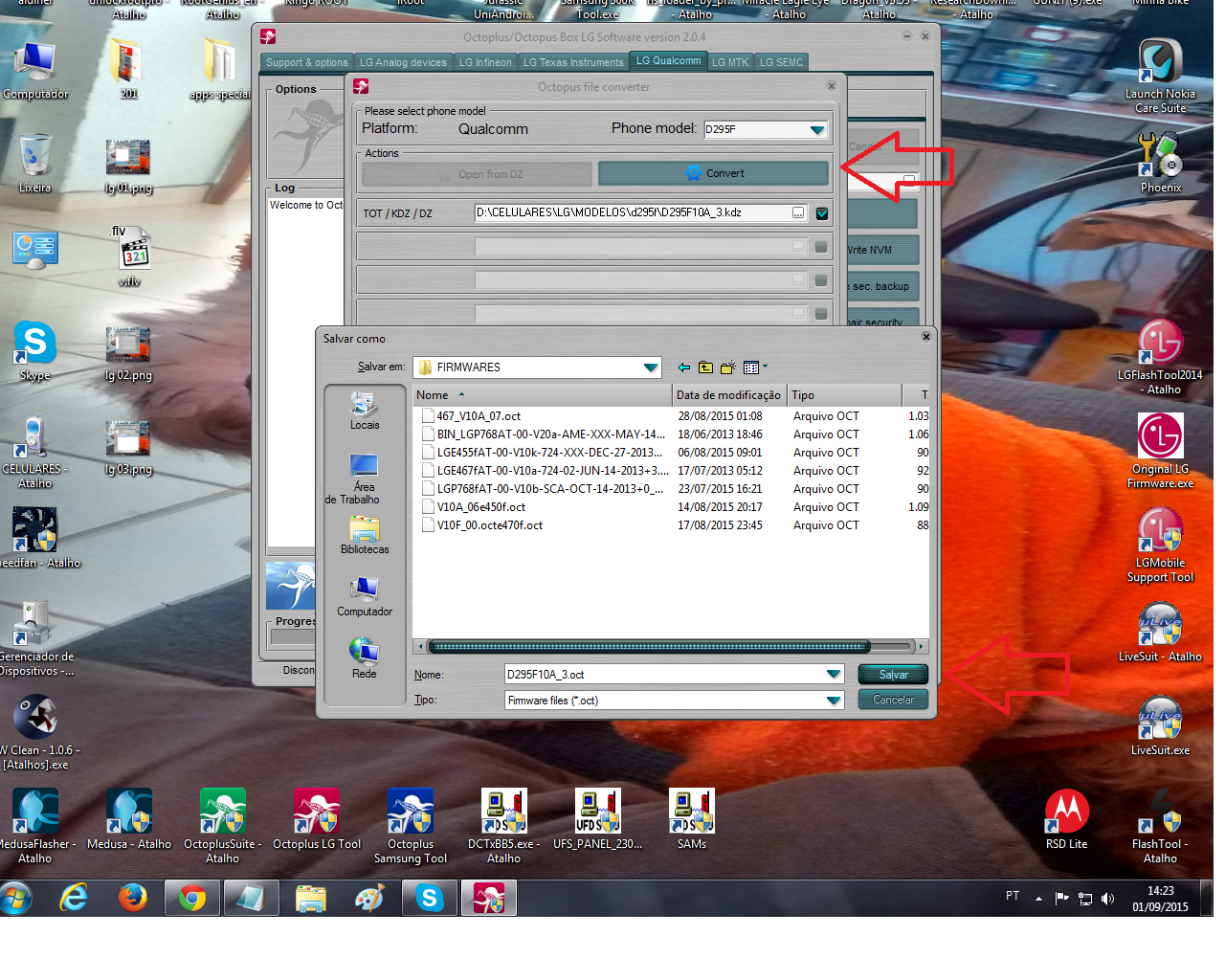Open Locais in the places sidebar

coord(365,411)
